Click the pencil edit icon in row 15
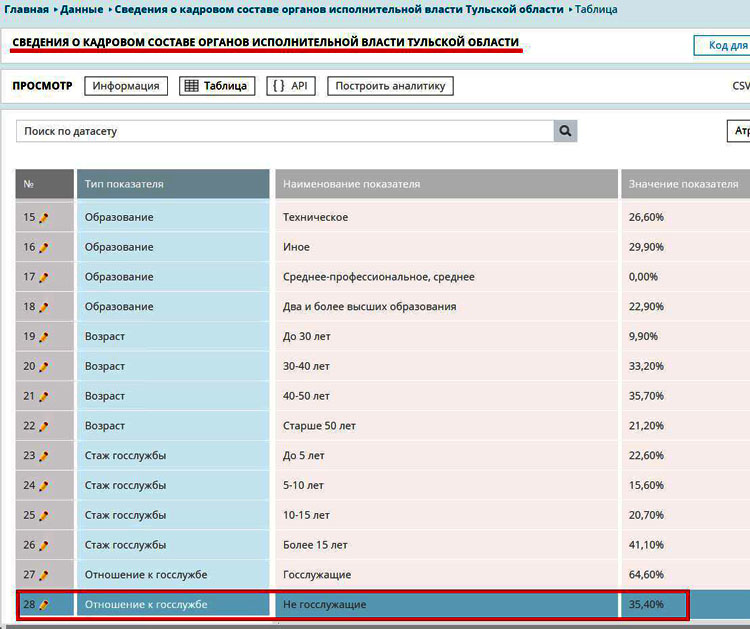Viewport: 750px width, 629px height. pyautogui.click(x=44, y=218)
